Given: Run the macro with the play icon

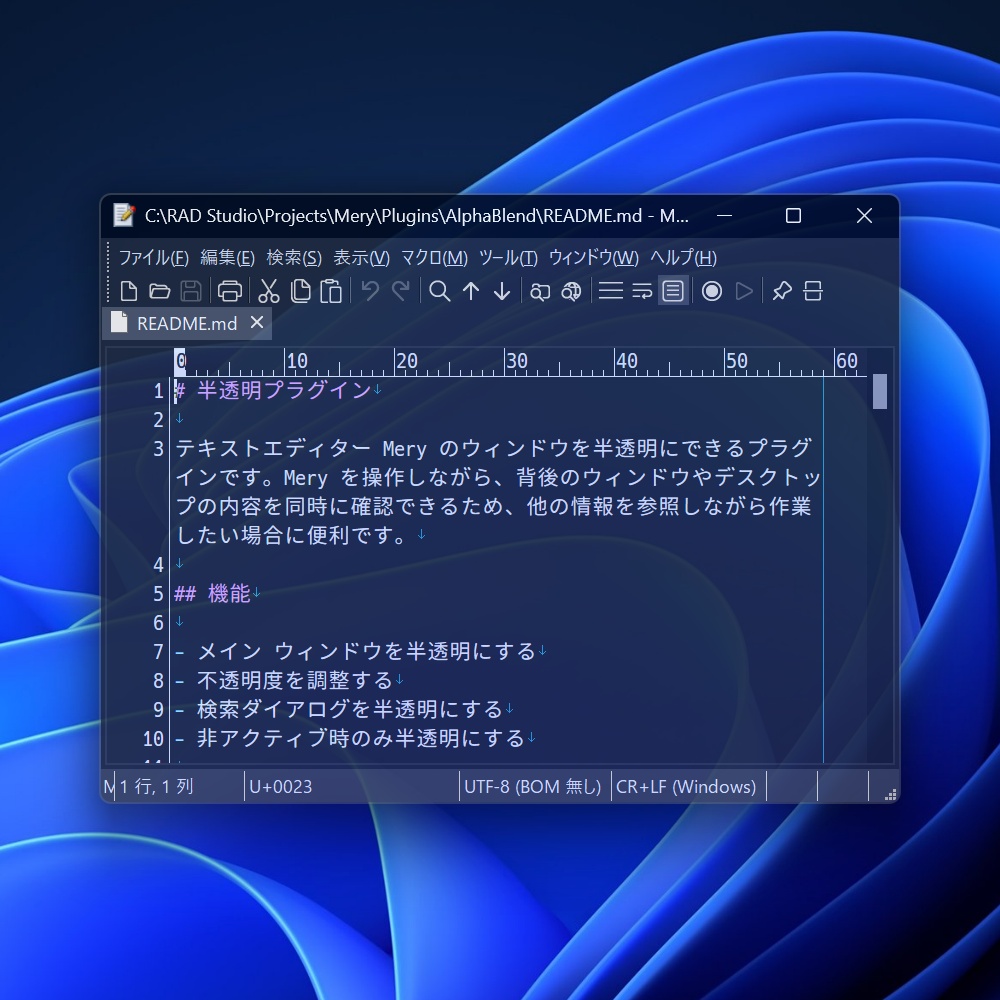Looking at the screenshot, I should click(x=743, y=291).
